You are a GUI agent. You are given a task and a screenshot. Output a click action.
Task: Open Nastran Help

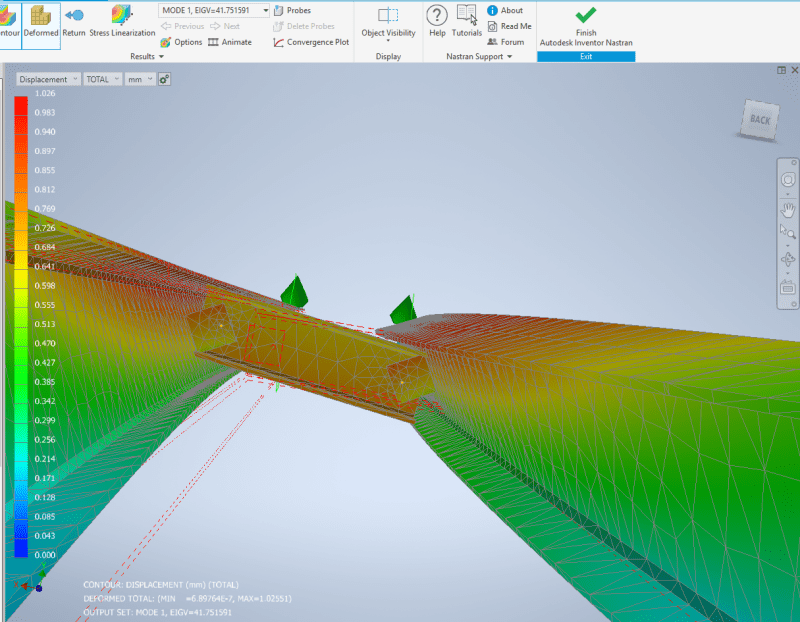437,21
